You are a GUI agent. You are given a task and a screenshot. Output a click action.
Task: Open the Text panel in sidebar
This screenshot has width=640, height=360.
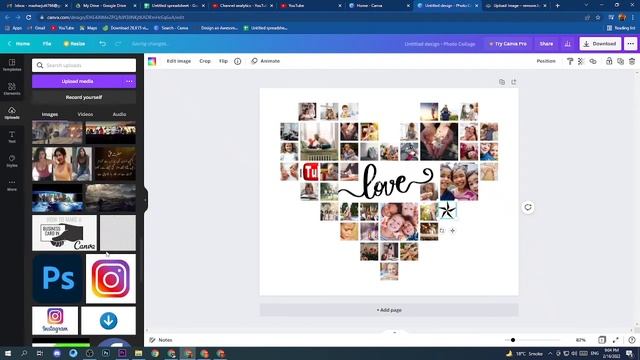click(12, 137)
